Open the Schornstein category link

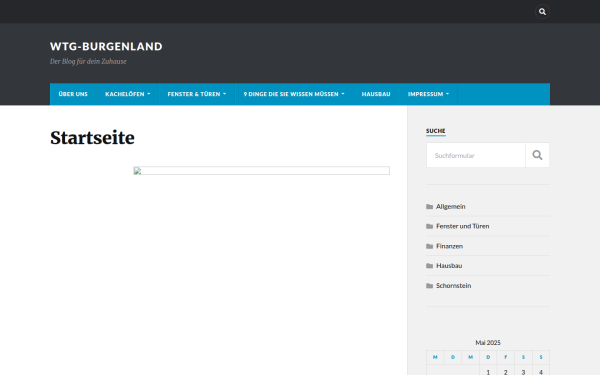click(453, 285)
